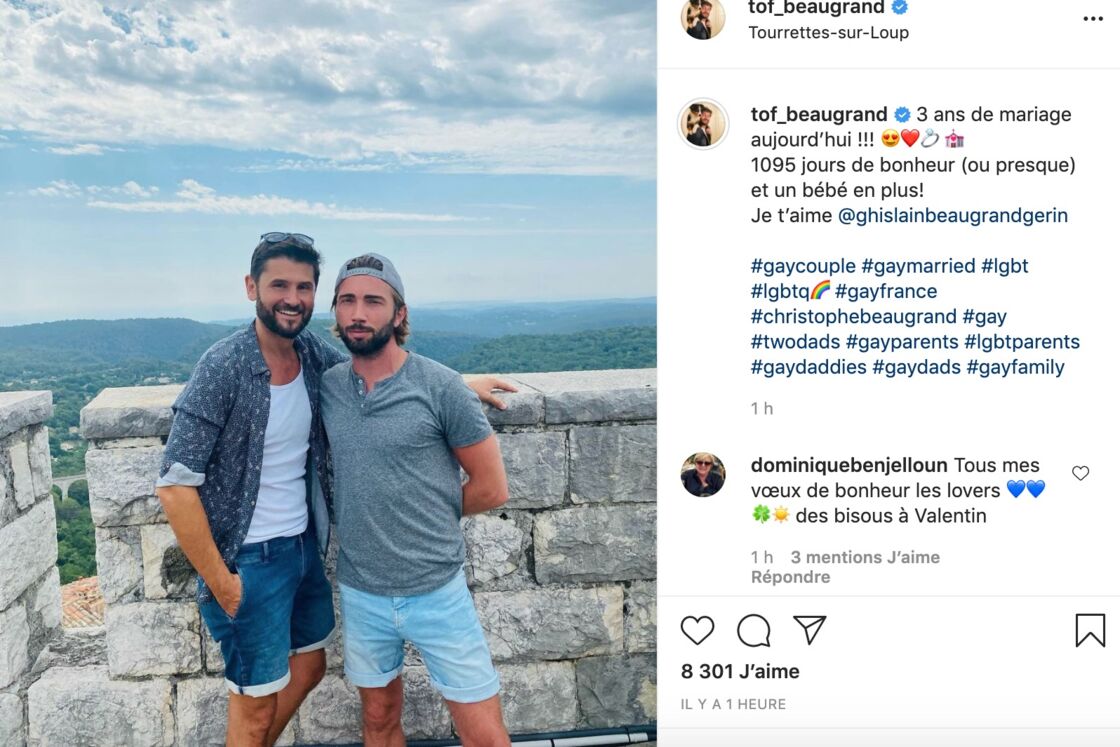Like the post with the heart icon
Screen dimensions: 1120x747
coord(697,630)
